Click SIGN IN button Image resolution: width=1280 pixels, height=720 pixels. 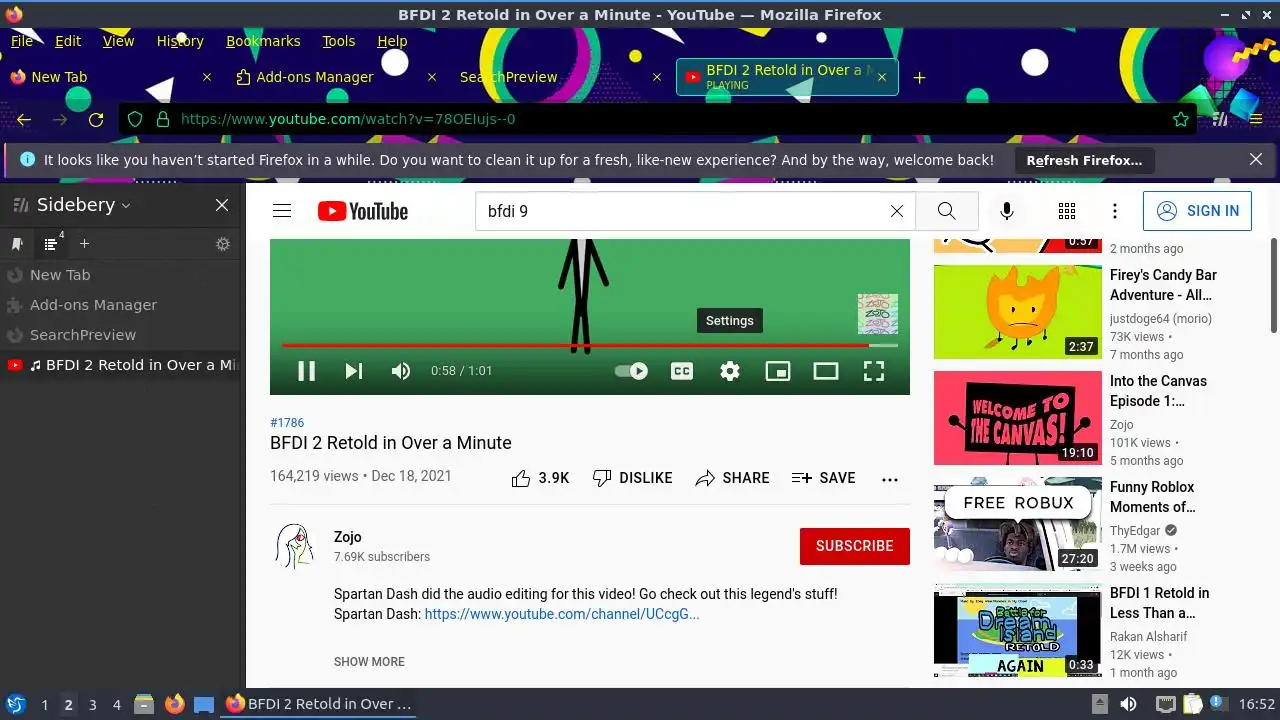(1197, 211)
